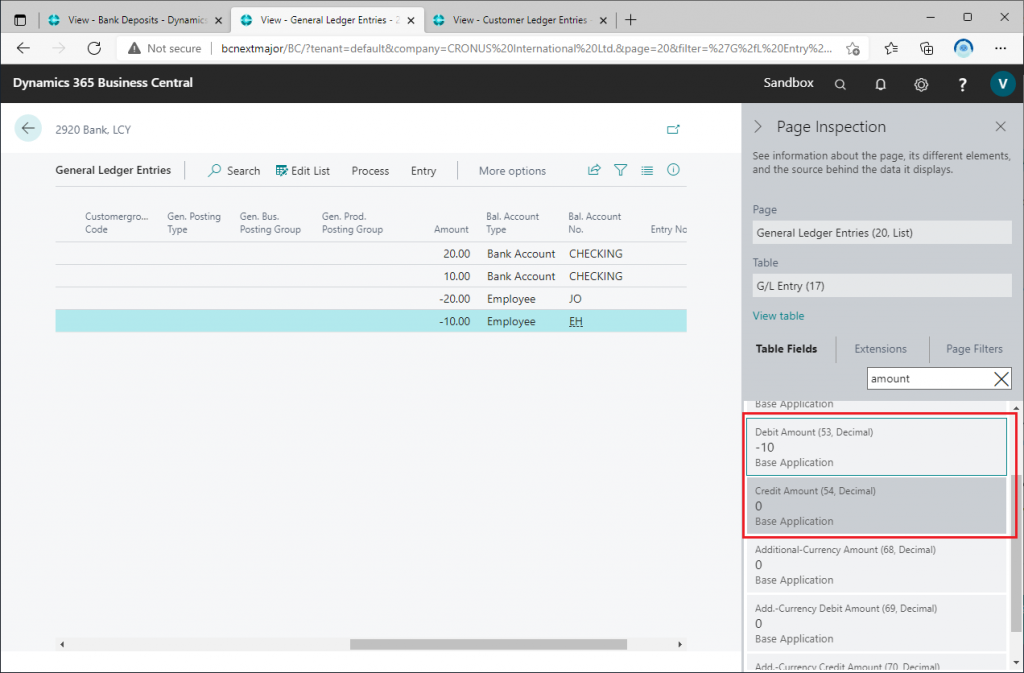
Task: Select the Add.-Currency Debit Amount field
Action: (876, 623)
